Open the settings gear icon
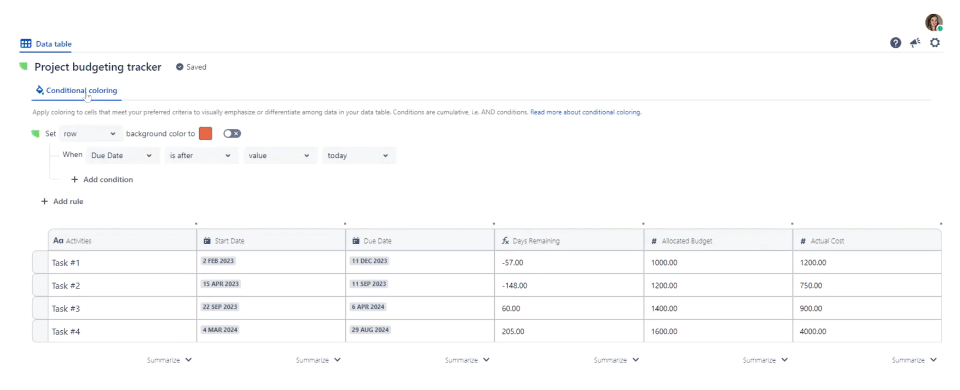Viewport: 960px width, 390px height. point(935,43)
